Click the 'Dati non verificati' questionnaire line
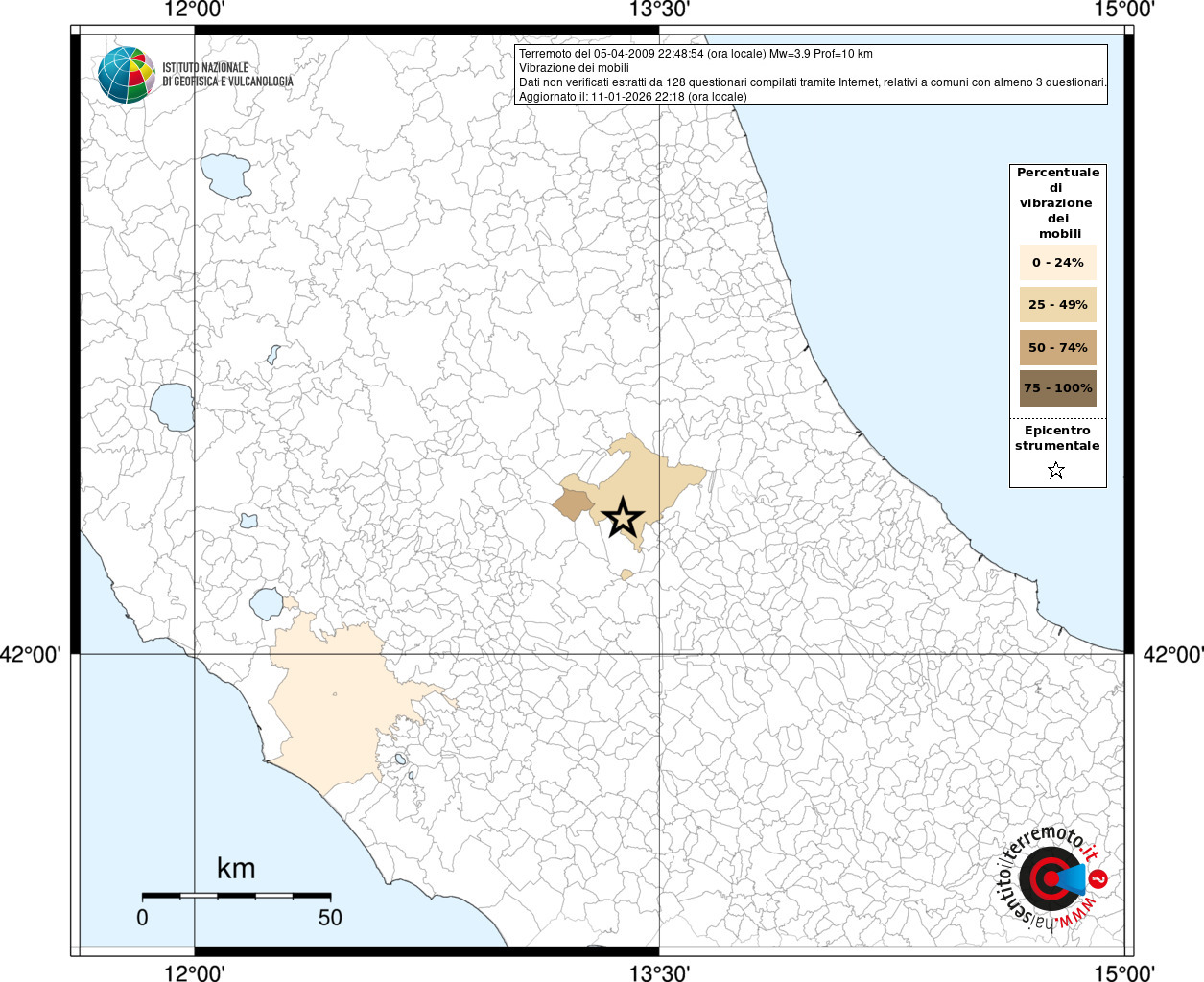The height and width of the screenshot is (982, 1204). pyautogui.click(x=813, y=82)
